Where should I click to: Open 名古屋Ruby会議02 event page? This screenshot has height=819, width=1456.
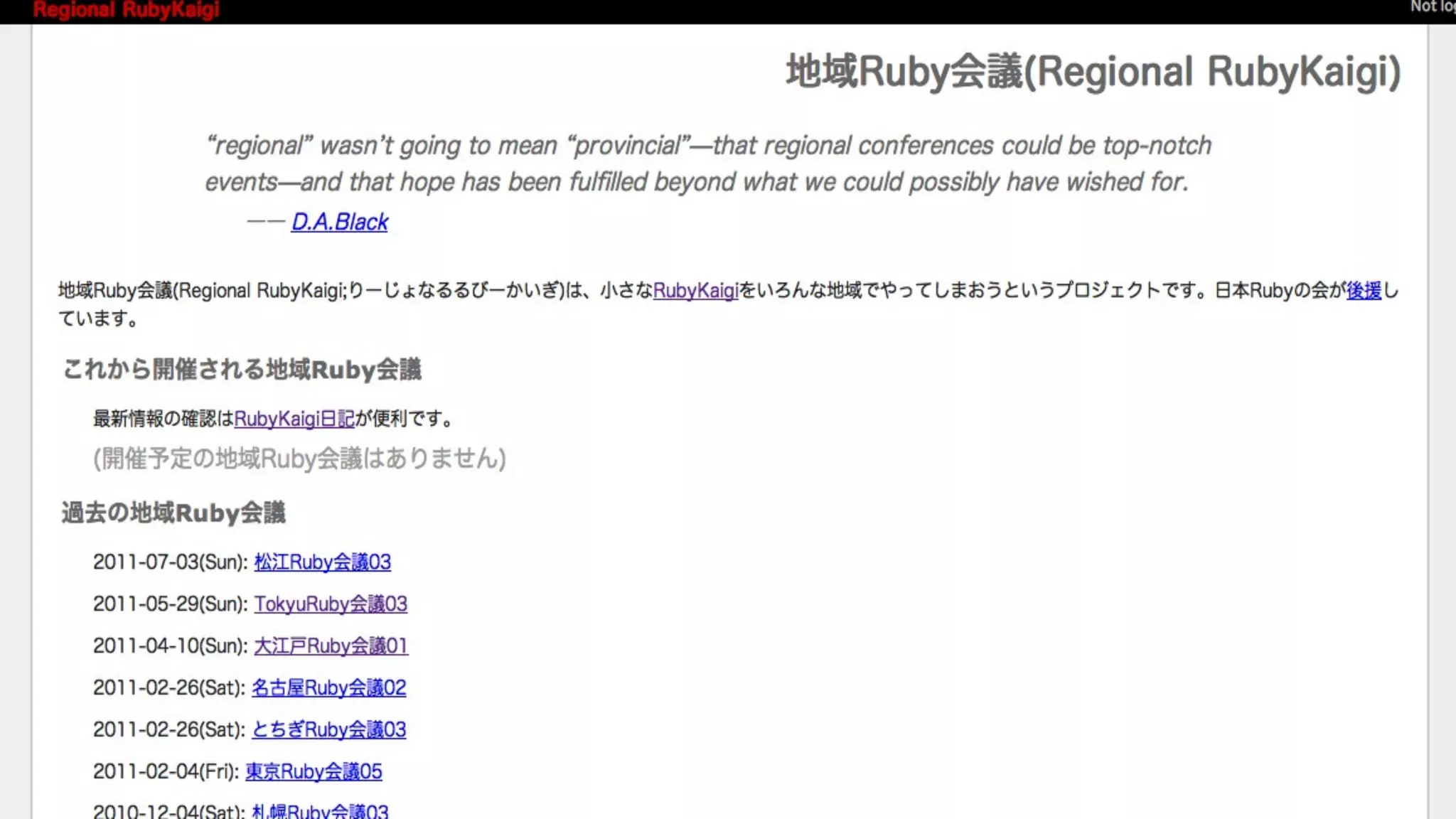[x=328, y=687]
